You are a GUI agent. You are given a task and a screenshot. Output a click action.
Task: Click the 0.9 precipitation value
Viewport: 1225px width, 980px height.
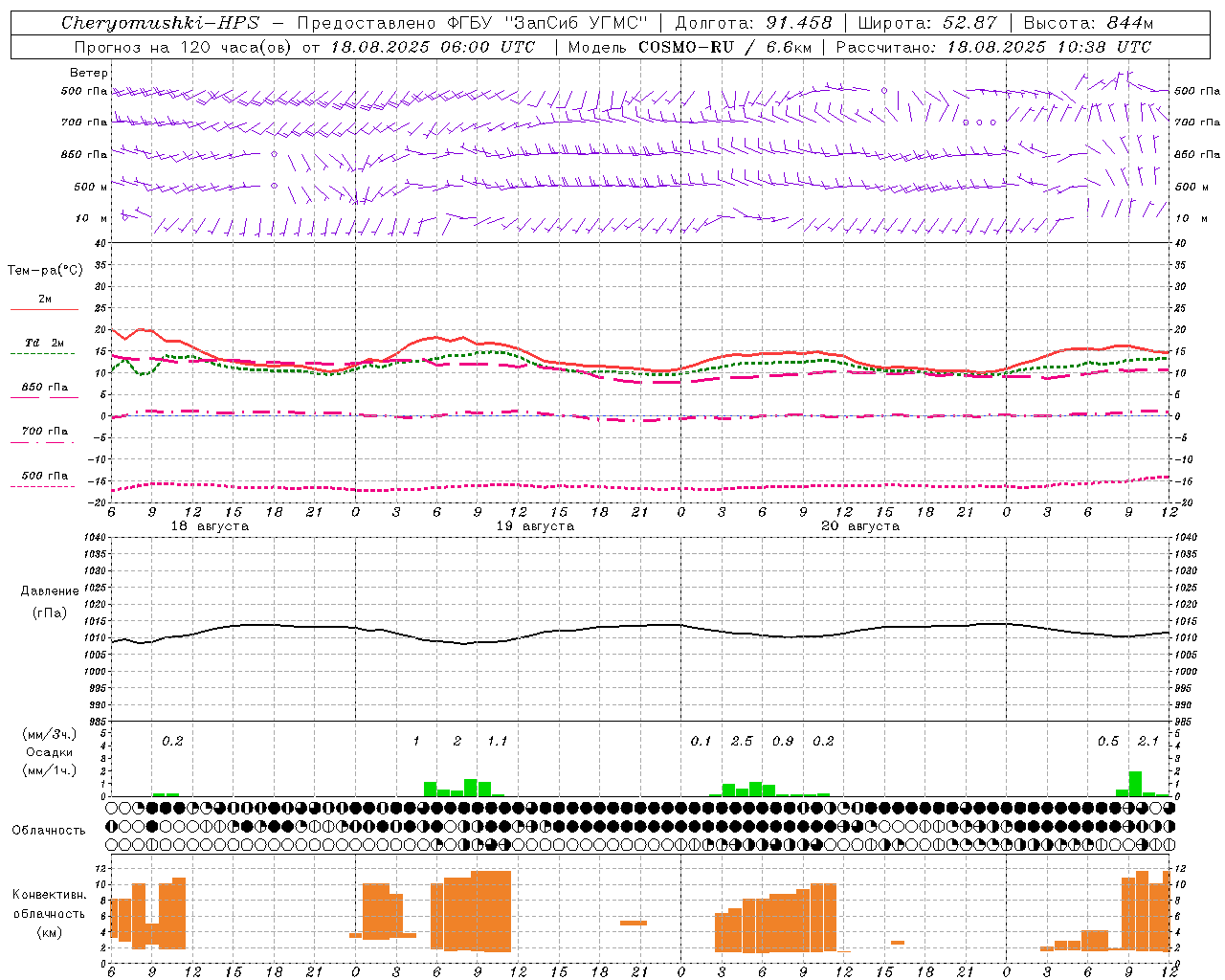point(783,742)
